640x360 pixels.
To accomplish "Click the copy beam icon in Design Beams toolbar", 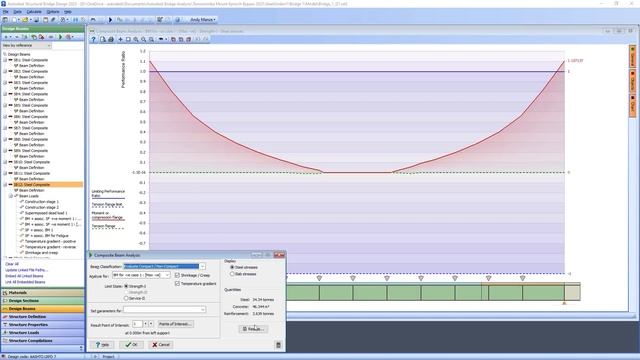I will tap(34, 37).
